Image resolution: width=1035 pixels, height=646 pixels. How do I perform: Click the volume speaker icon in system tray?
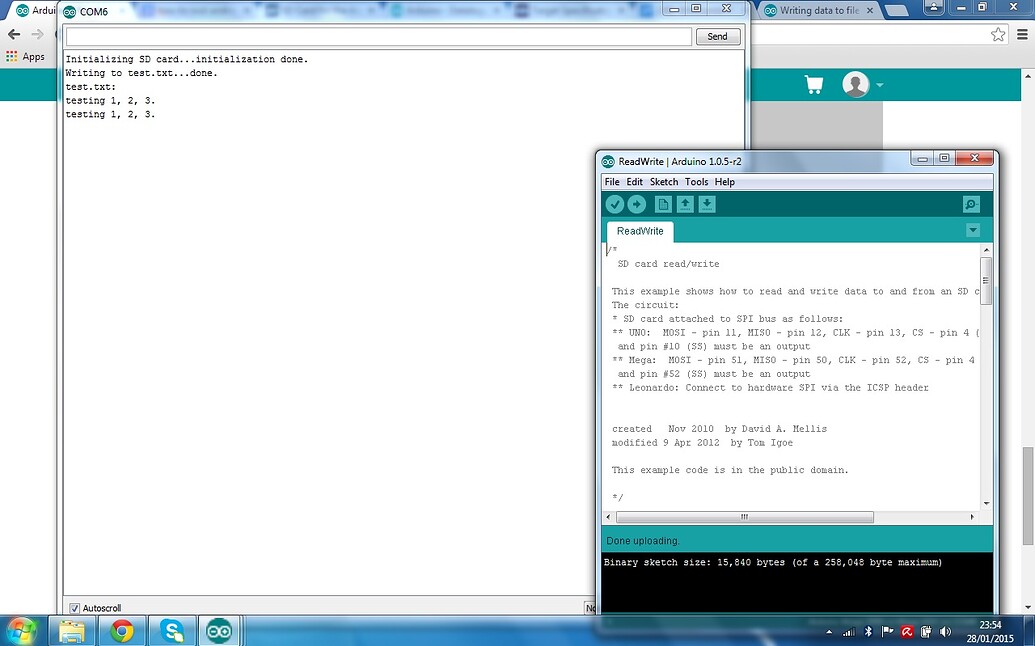(945, 631)
